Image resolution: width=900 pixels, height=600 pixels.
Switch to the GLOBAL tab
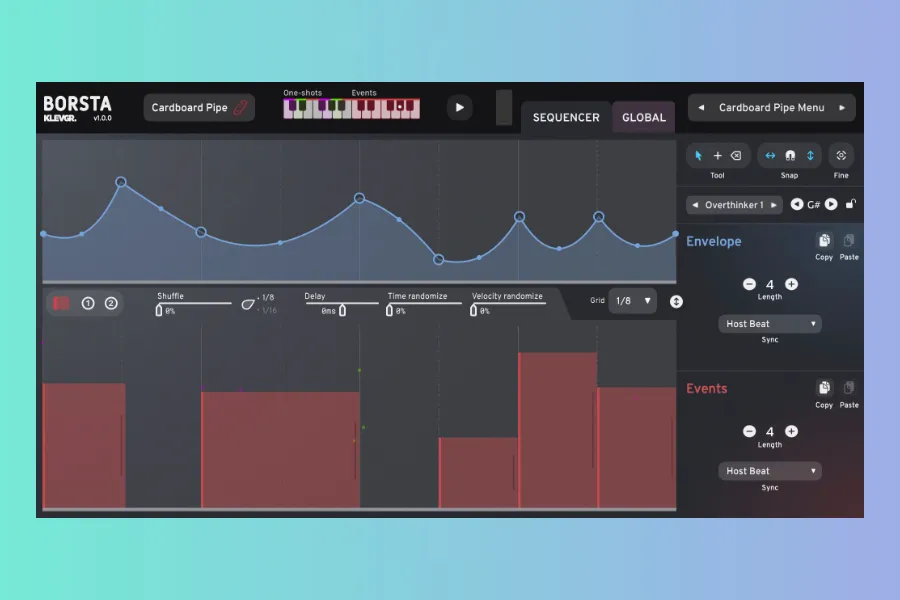click(644, 118)
